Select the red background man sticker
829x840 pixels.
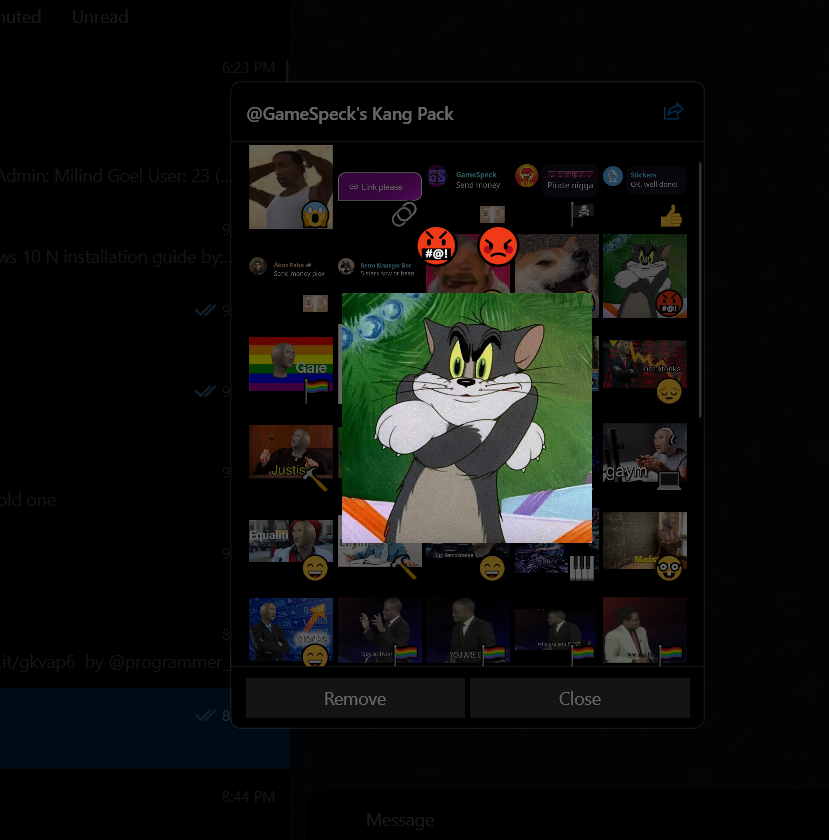(645, 630)
